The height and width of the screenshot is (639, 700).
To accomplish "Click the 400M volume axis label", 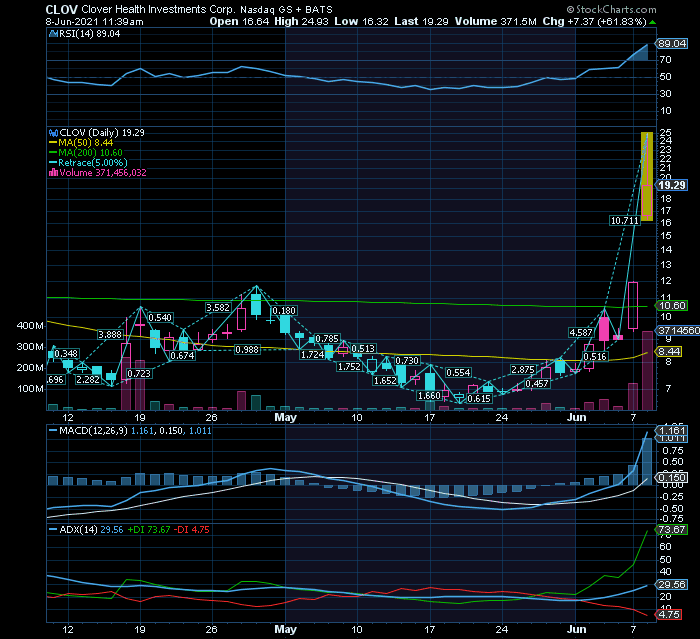I will (x=30, y=326).
